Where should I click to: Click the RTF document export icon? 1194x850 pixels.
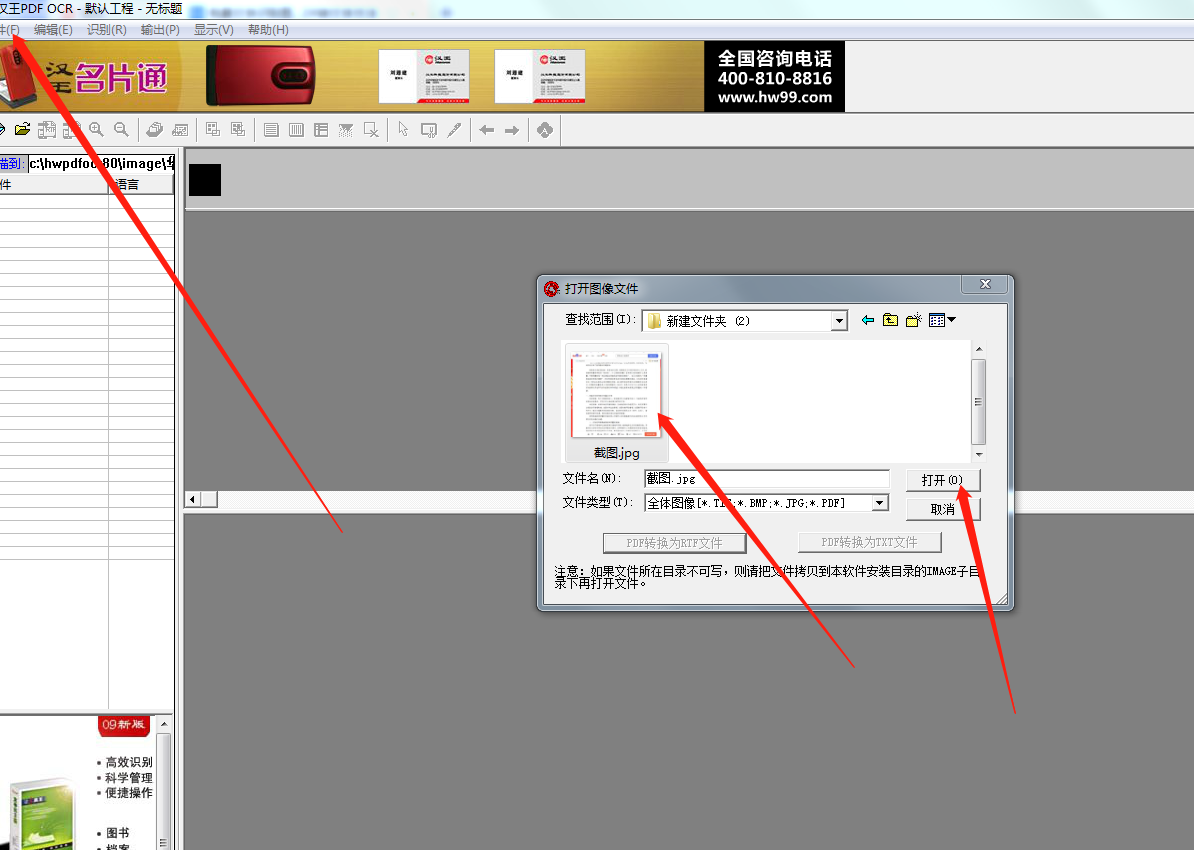(x=47, y=129)
